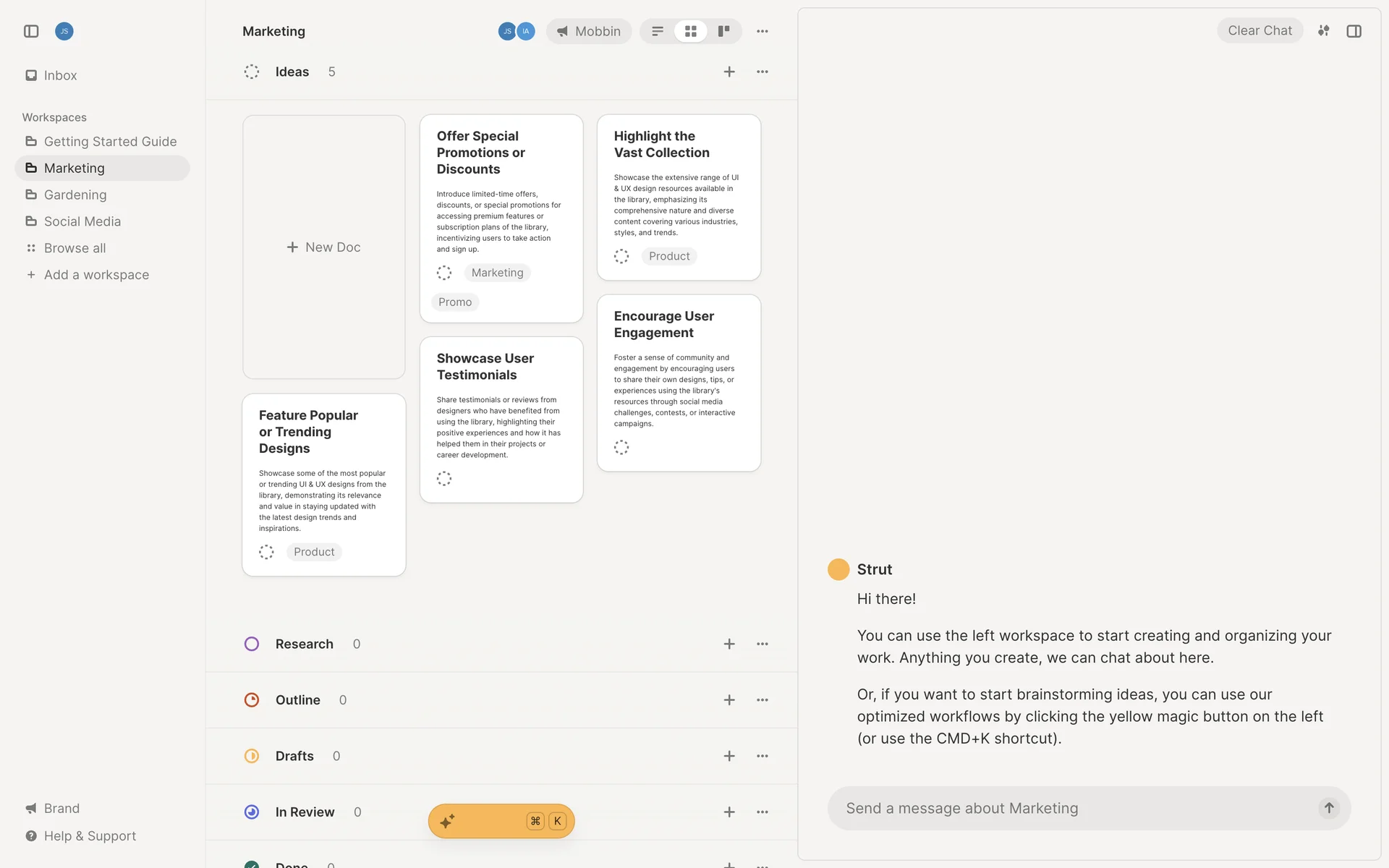Click the yellow magic workflow button

point(501,821)
